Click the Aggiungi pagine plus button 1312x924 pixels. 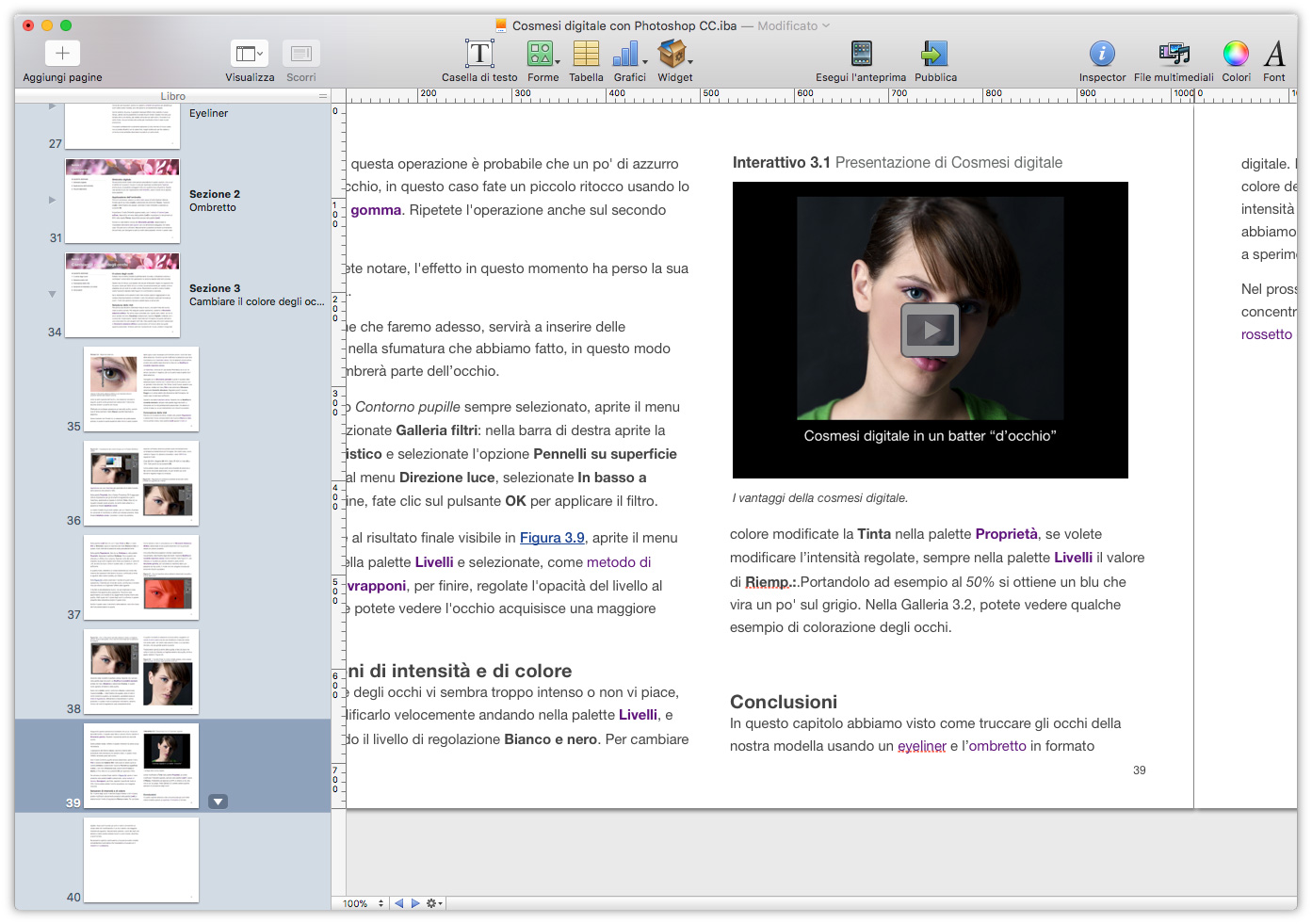point(62,54)
